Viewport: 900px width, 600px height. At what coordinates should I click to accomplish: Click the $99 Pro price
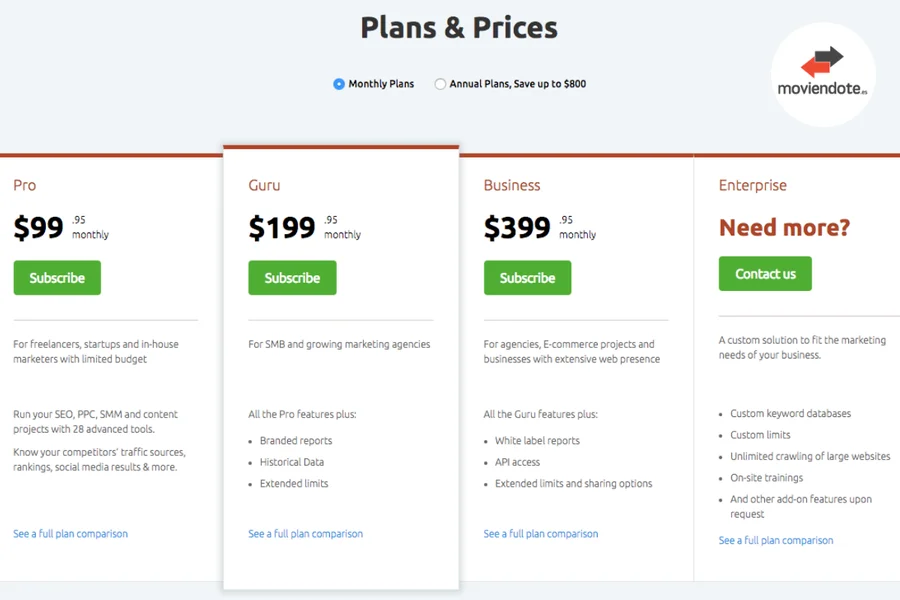coord(39,228)
